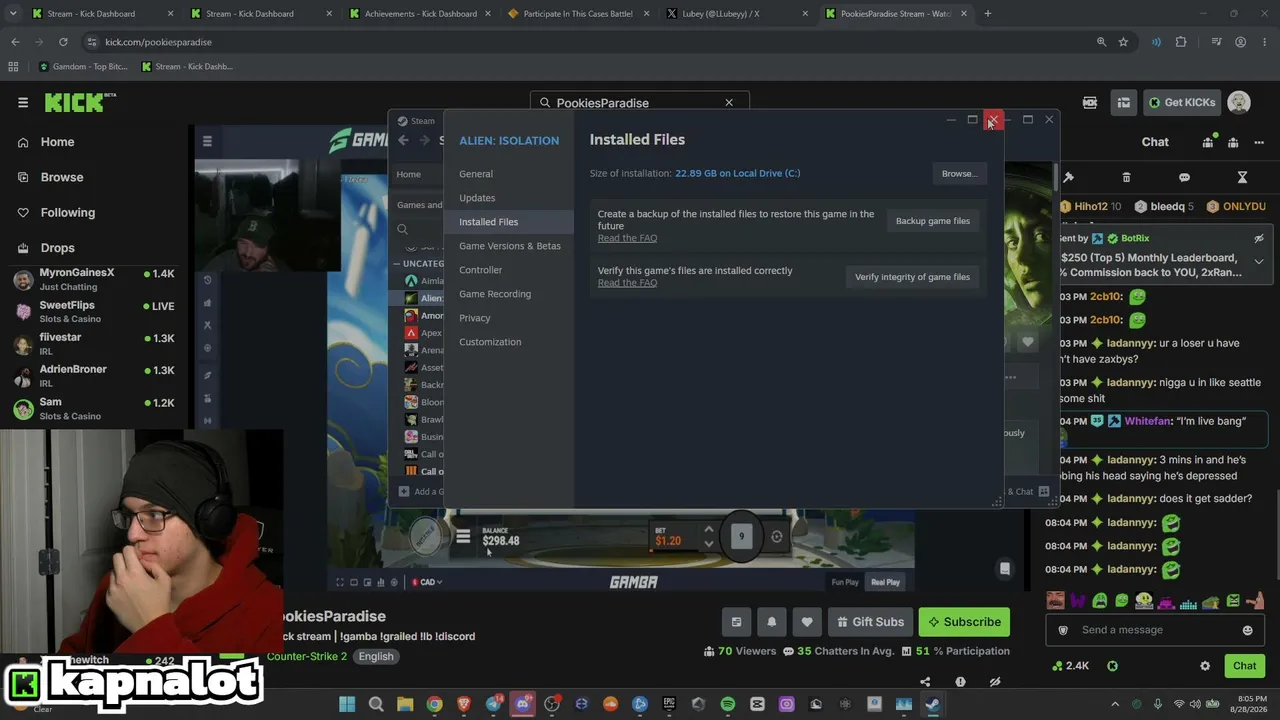The image size is (1280, 720).
Task: Click the Gift Subs button
Action: click(x=868, y=622)
